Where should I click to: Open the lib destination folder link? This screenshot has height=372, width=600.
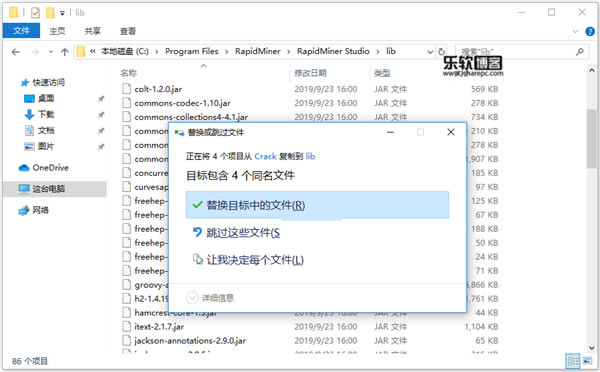[310, 156]
